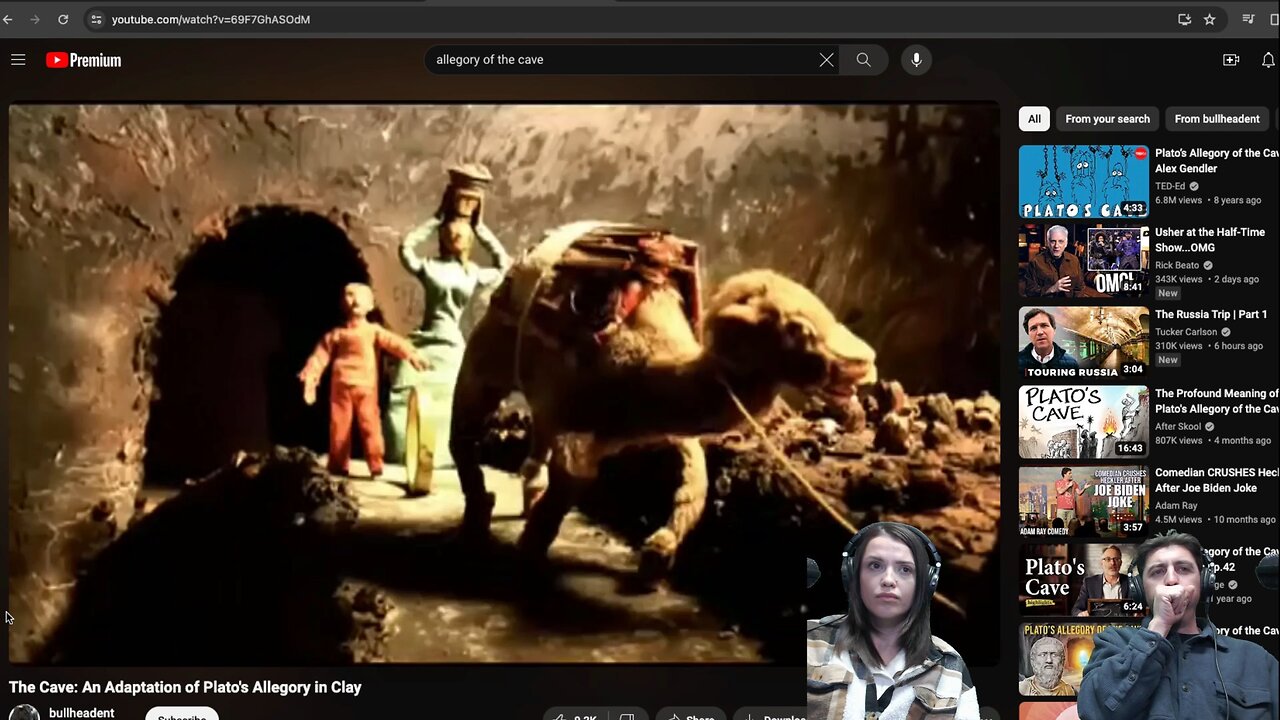Visit the Tucker Carlson channel name
This screenshot has width=1280, height=720.
(x=1186, y=332)
